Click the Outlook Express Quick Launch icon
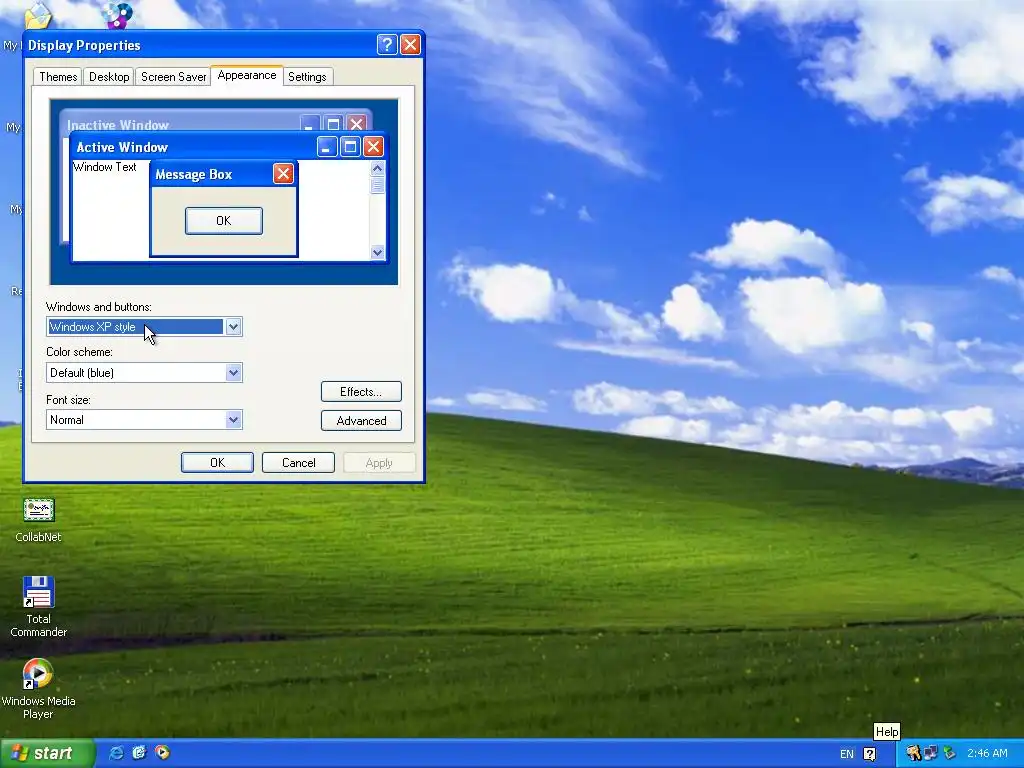This screenshot has height=768, width=1024. pyautogui.click(x=139, y=752)
